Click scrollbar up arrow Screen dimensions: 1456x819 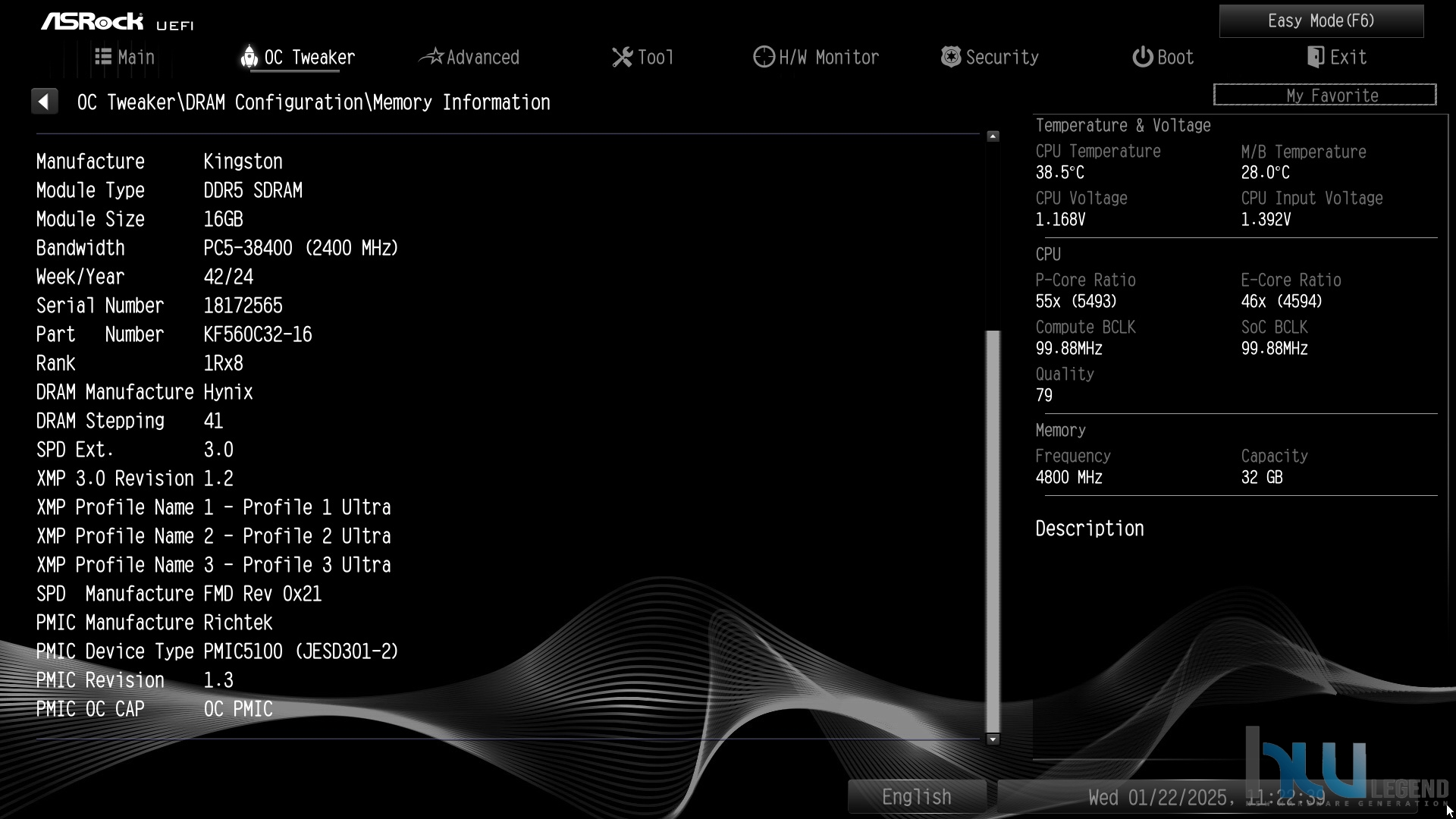[x=993, y=136]
